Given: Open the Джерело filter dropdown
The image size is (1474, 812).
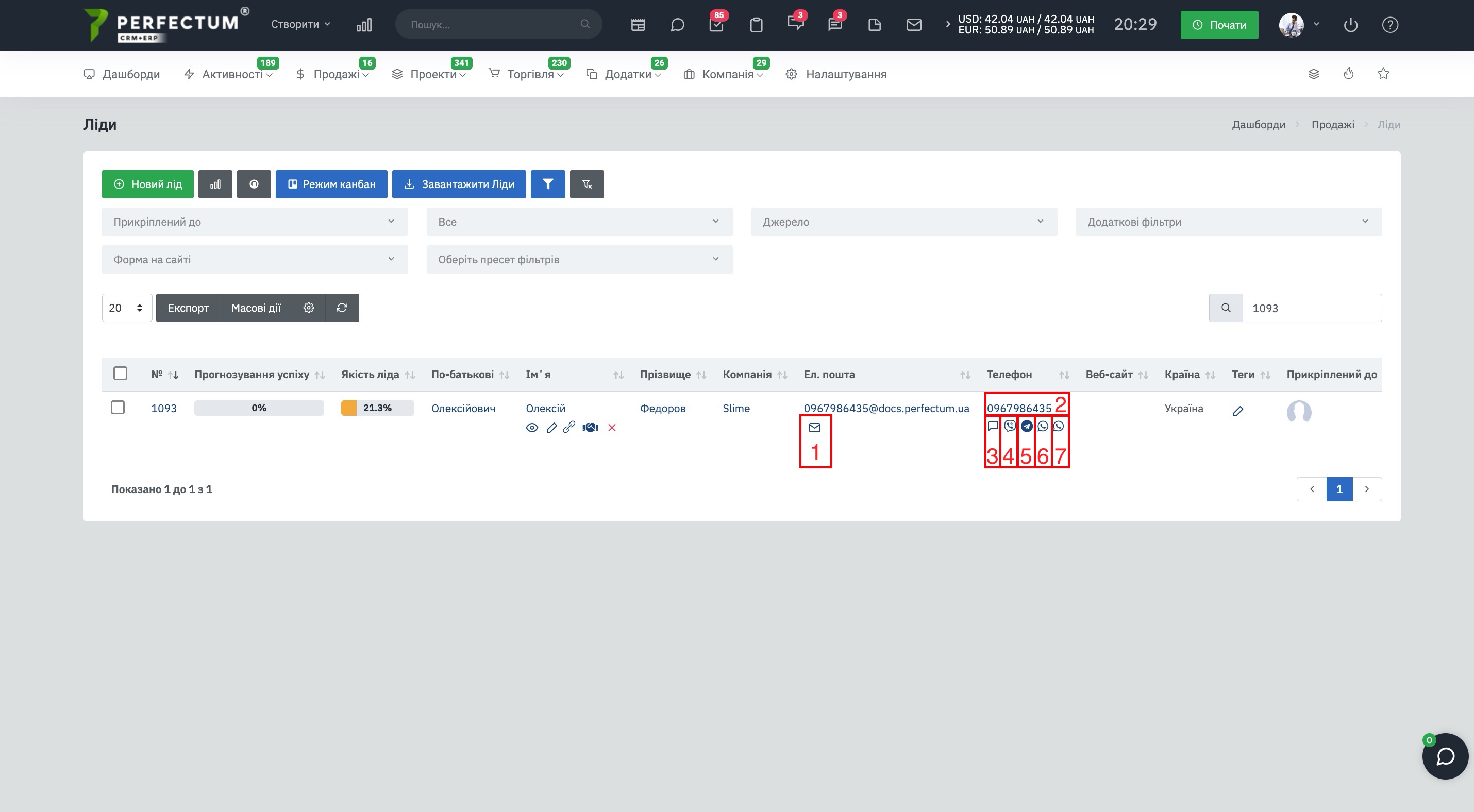Looking at the screenshot, I should click(904, 222).
